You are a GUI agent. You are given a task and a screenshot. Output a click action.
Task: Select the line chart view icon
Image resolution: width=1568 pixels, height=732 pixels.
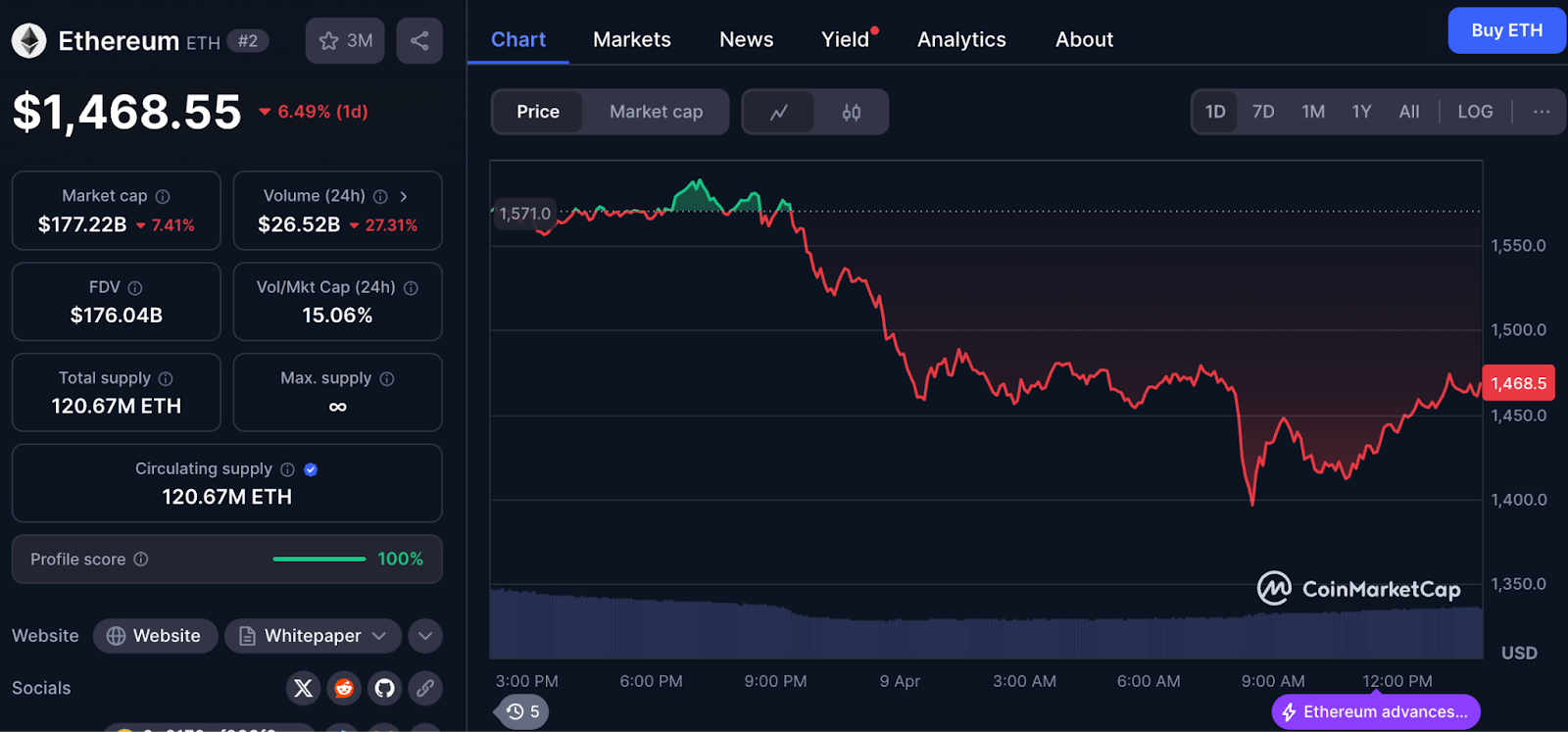(779, 113)
